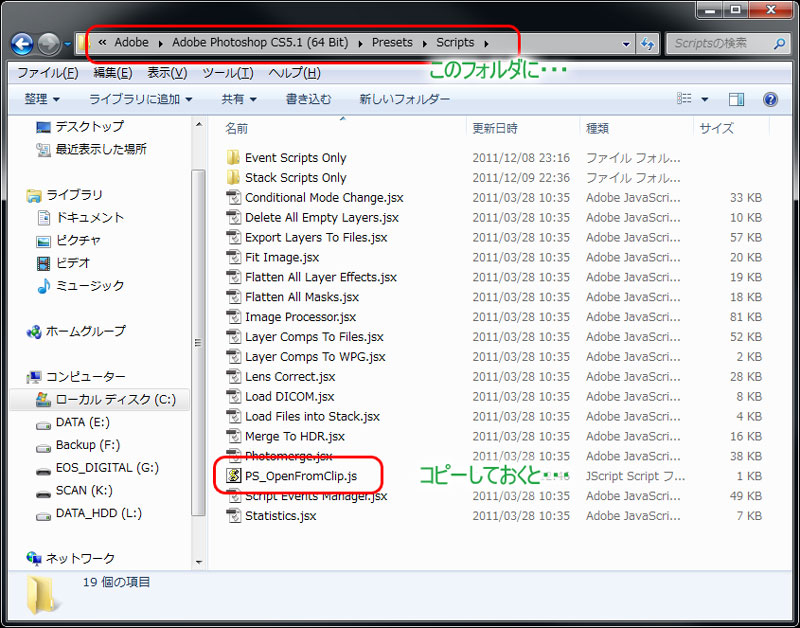Toggle the preview pane icon
Screen dimensions: 800x628
[x=736, y=99]
